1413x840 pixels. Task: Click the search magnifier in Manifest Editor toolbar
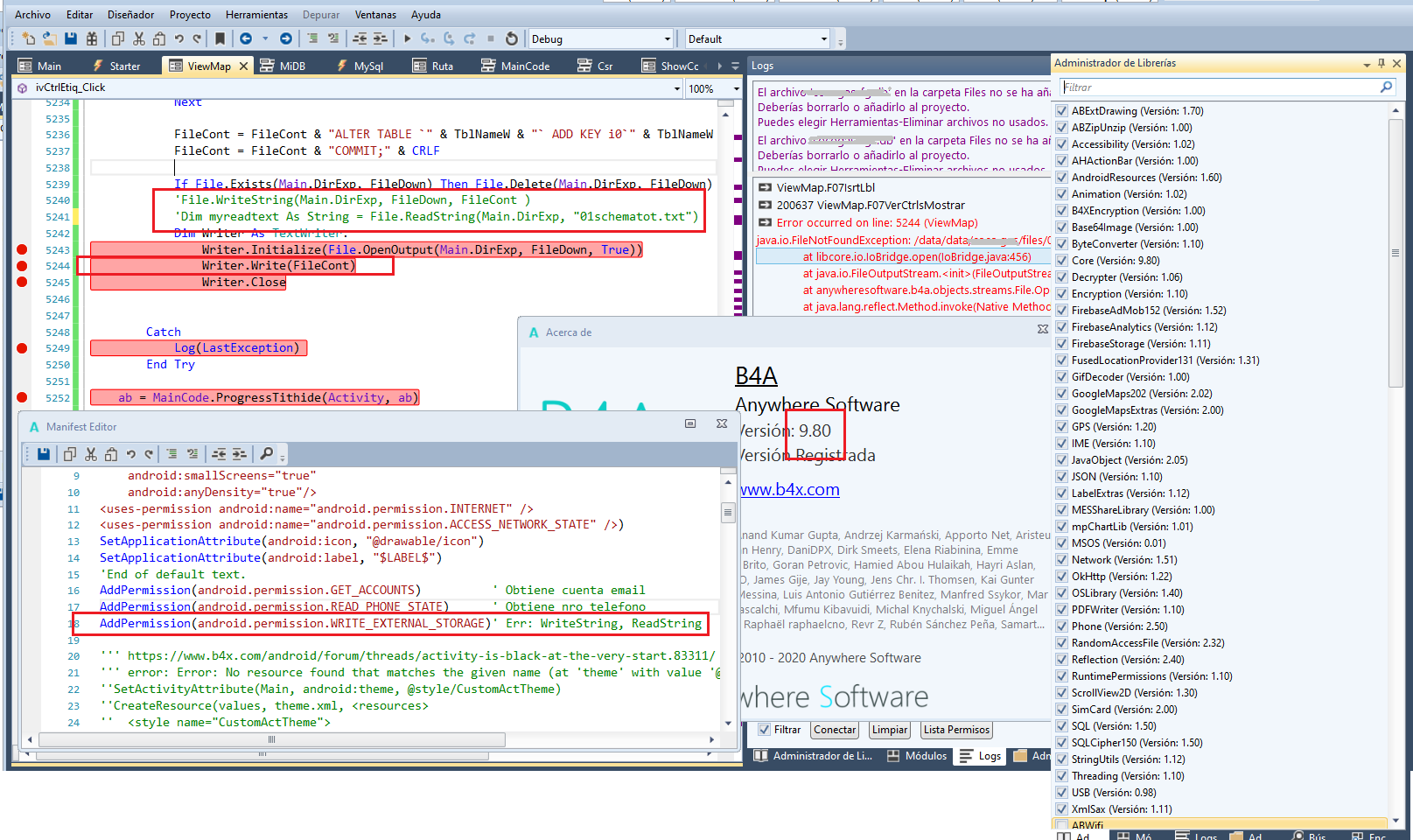[x=267, y=453]
